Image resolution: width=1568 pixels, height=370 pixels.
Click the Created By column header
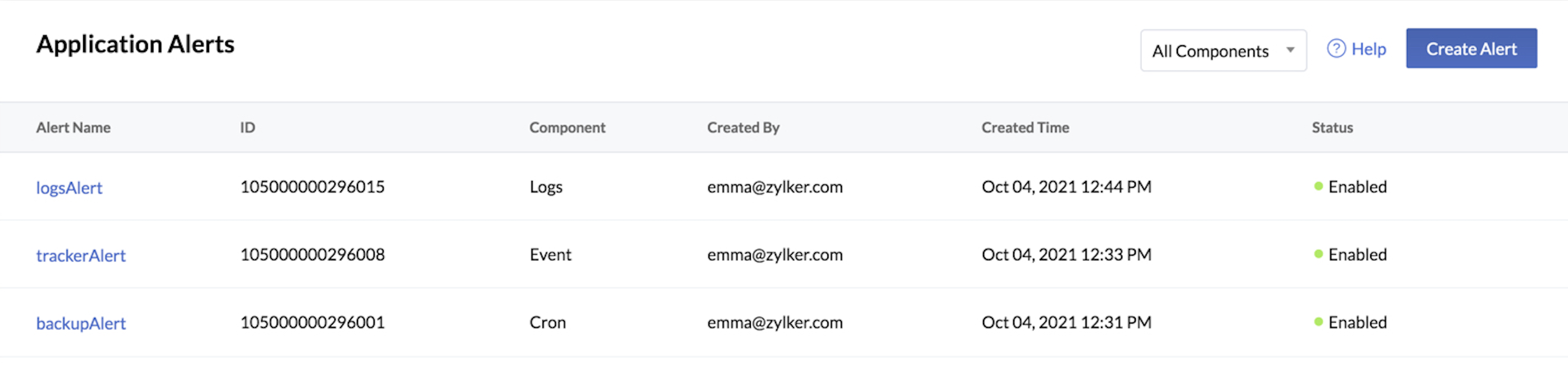click(x=743, y=127)
